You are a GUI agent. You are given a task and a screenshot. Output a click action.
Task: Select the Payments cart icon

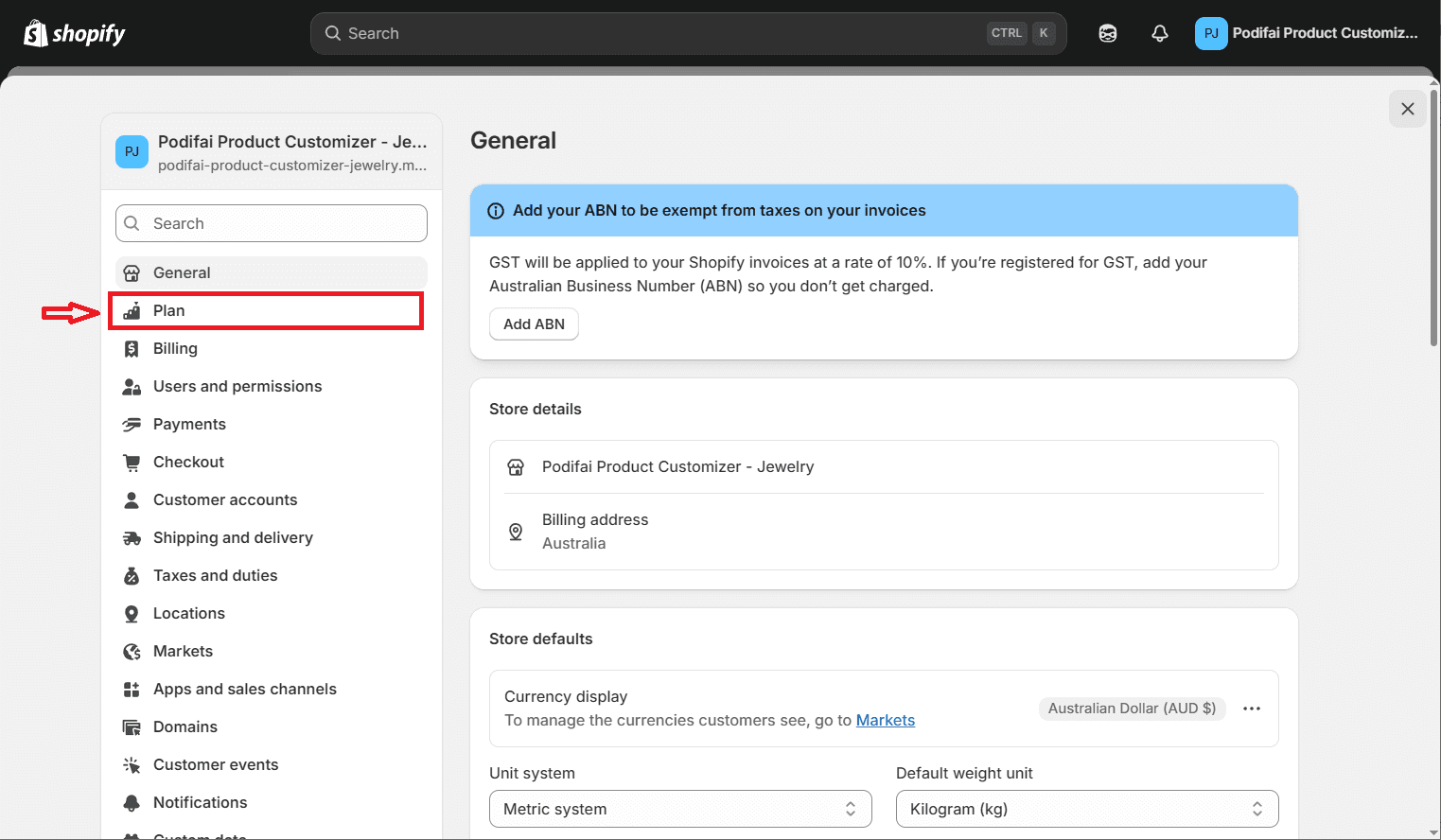[132, 424]
